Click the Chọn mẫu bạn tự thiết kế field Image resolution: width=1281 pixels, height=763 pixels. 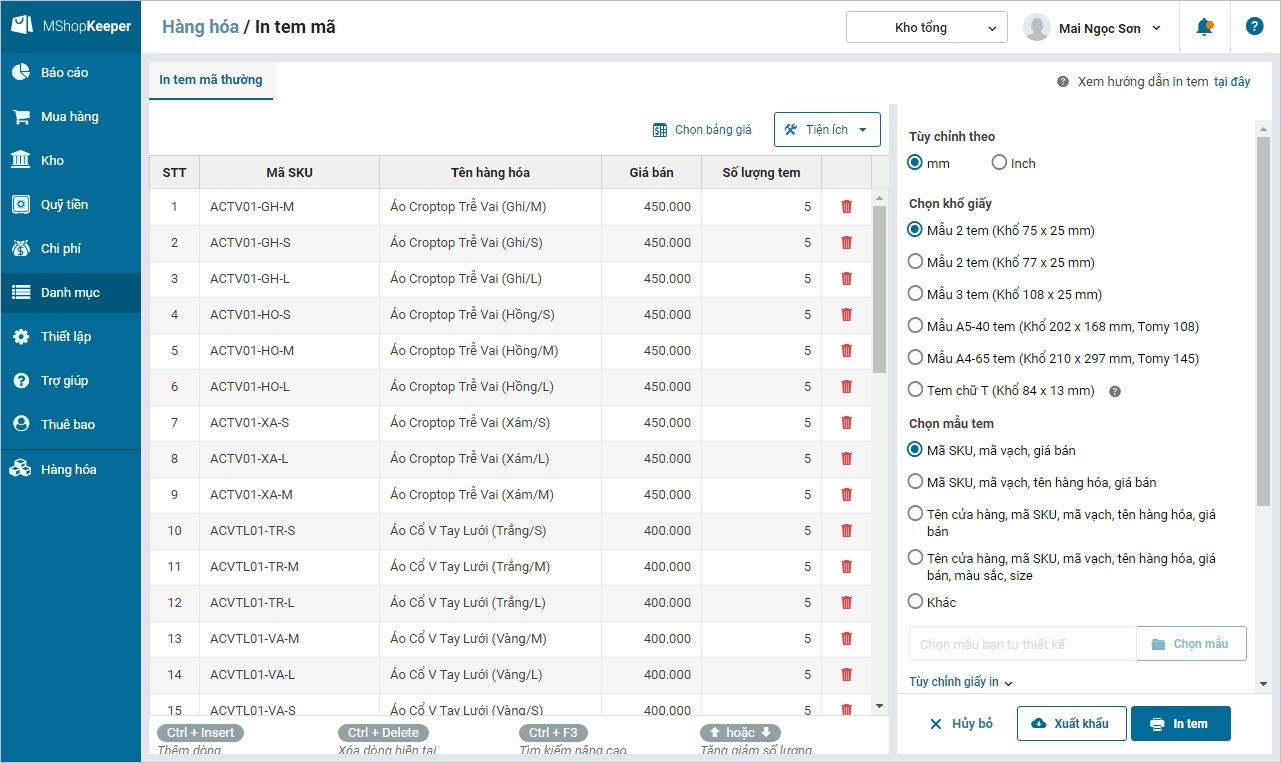click(x=1022, y=644)
